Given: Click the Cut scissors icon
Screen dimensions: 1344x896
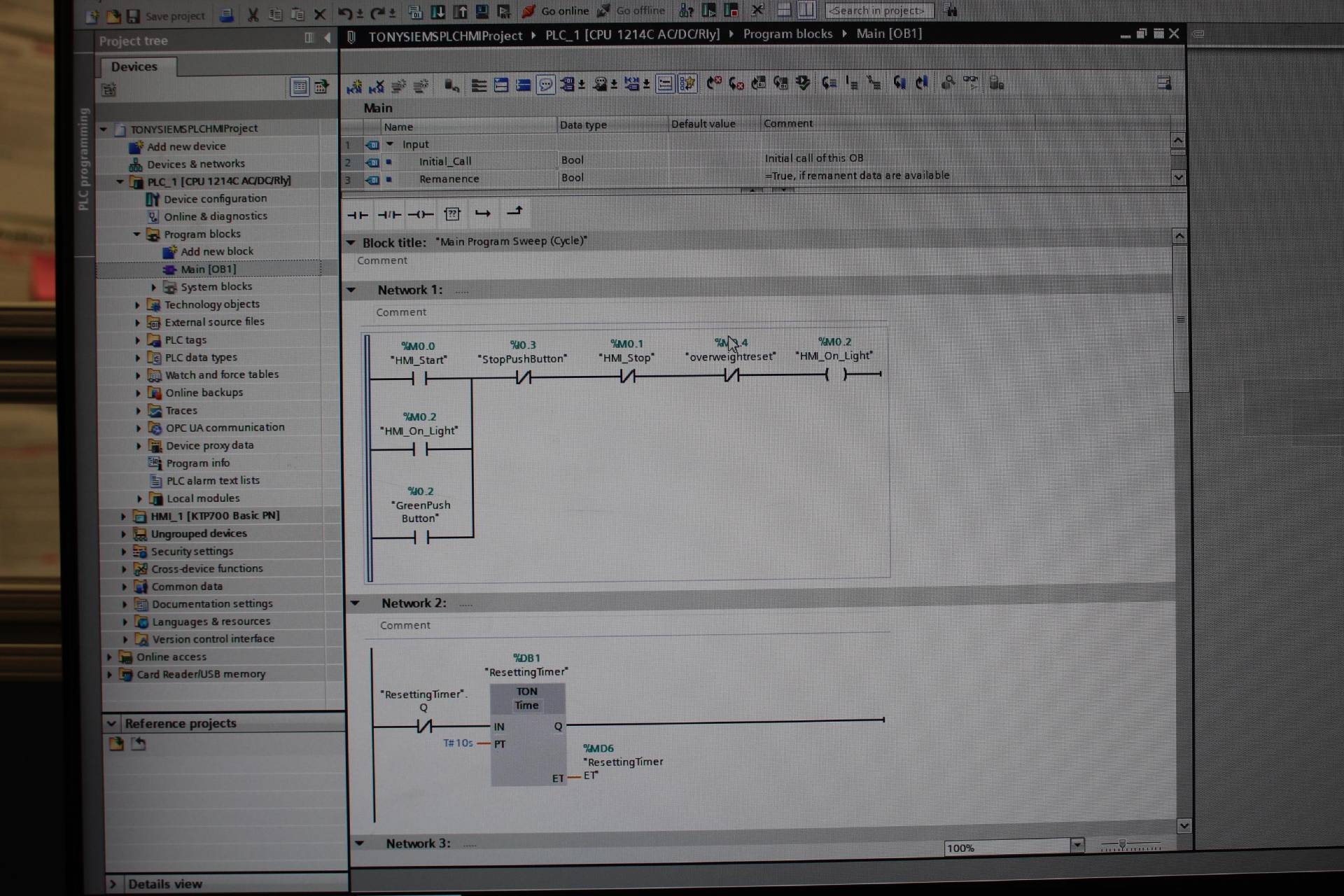Looking at the screenshot, I should coord(253,15).
